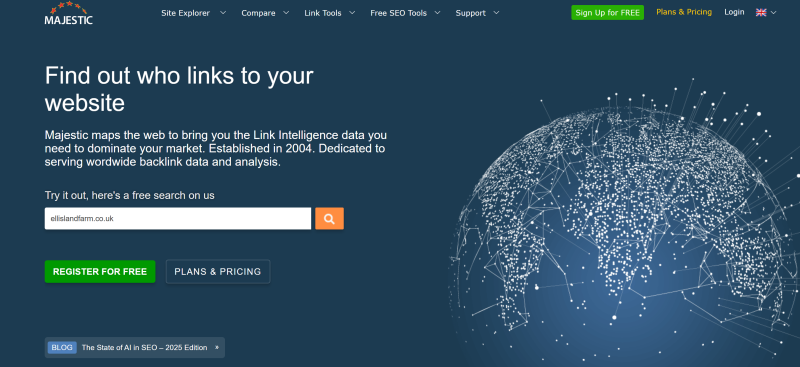Screen dimensions: 800x367
Task: Click the Login link
Action: 734,12
